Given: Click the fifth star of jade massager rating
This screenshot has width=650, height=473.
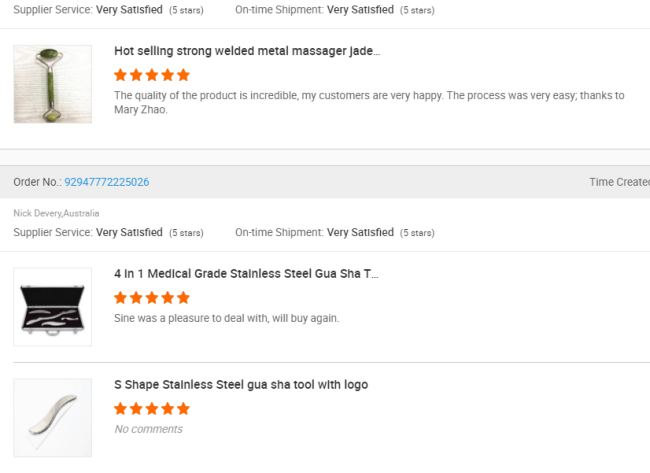Looking at the screenshot, I should click(x=183, y=75).
